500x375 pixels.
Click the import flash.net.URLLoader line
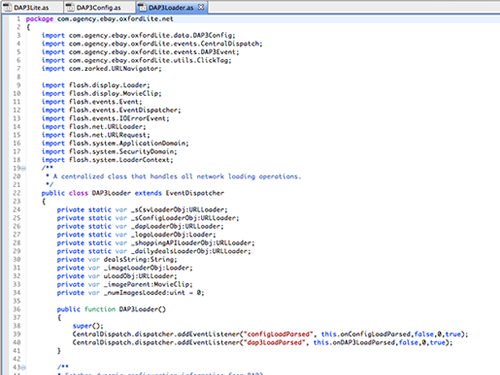click(x=94, y=127)
